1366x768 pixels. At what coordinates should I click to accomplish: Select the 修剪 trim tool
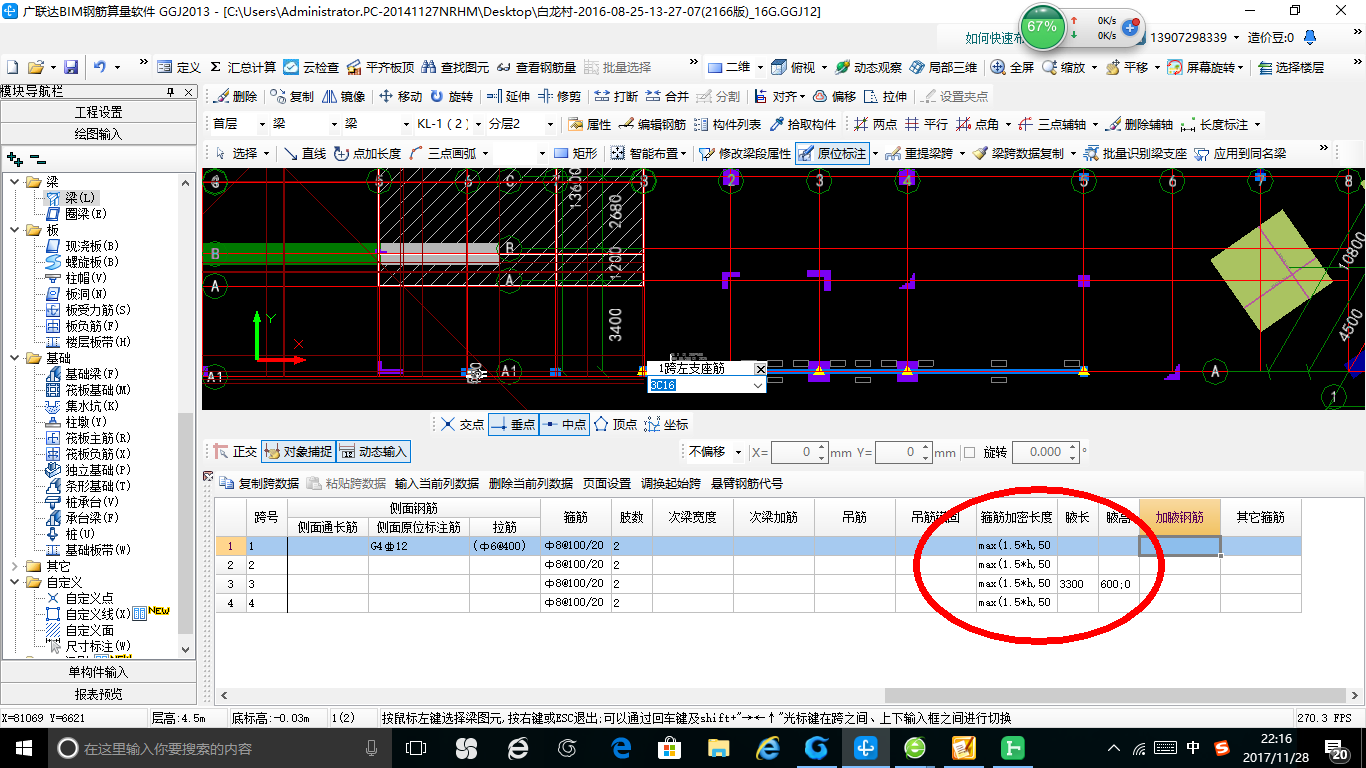click(x=560, y=96)
